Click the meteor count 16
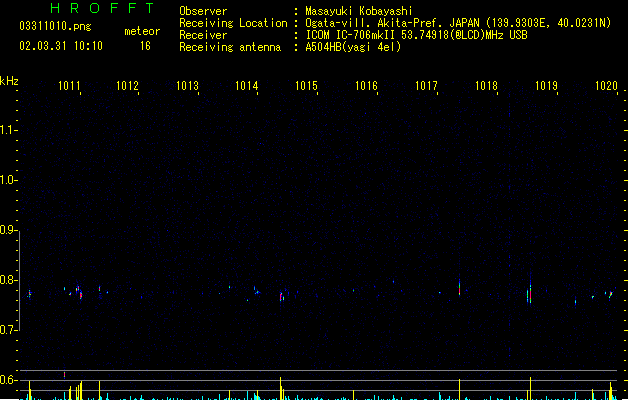The width and height of the screenshot is (629, 400). point(145,46)
